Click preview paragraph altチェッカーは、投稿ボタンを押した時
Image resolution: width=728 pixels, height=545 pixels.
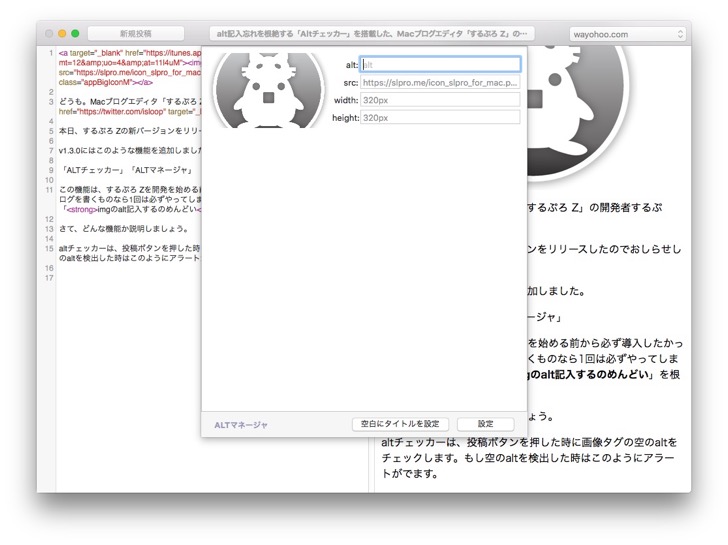(x=529, y=458)
